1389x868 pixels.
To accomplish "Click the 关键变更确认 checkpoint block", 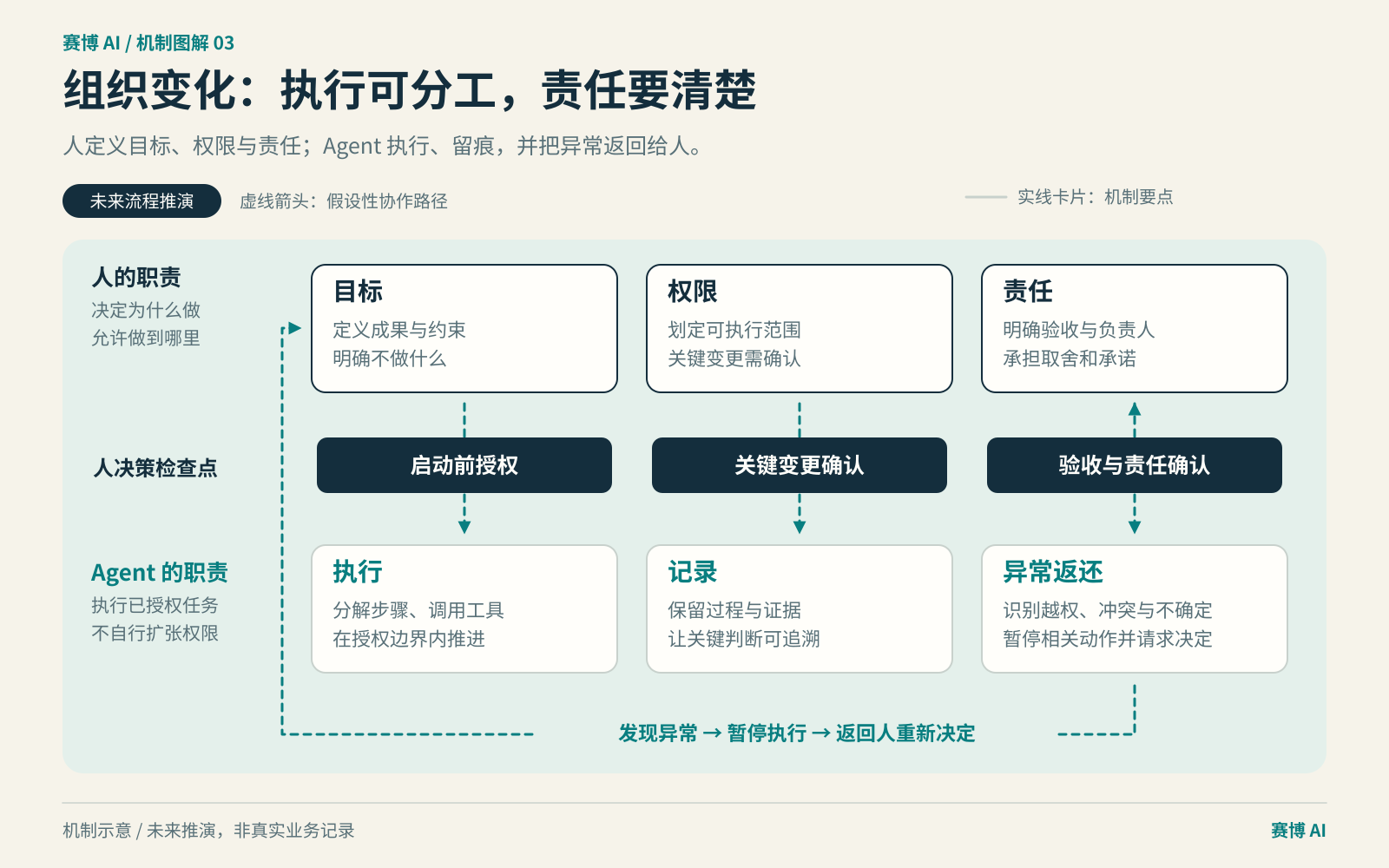I will [x=800, y=465].
